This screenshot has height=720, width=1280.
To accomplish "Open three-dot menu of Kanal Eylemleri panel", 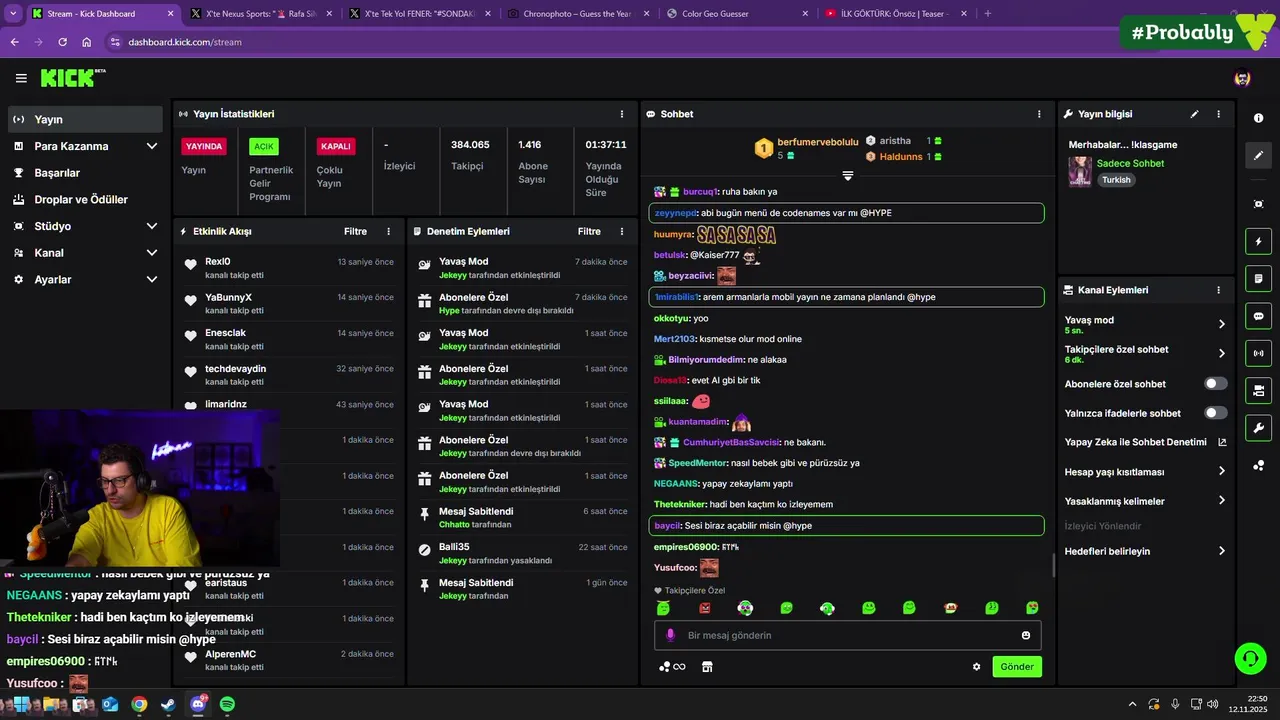I will click(x=1218, y=290).
